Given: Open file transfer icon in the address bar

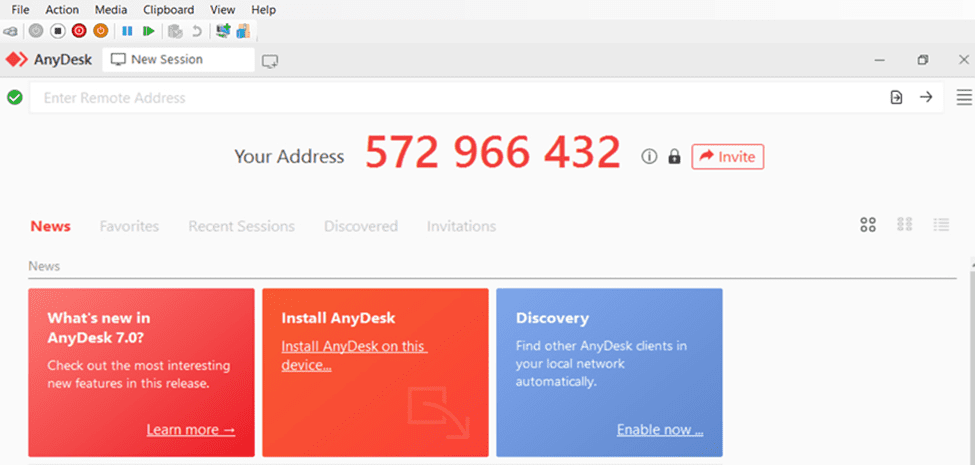Looking at the screenshot, I should 896,97.
